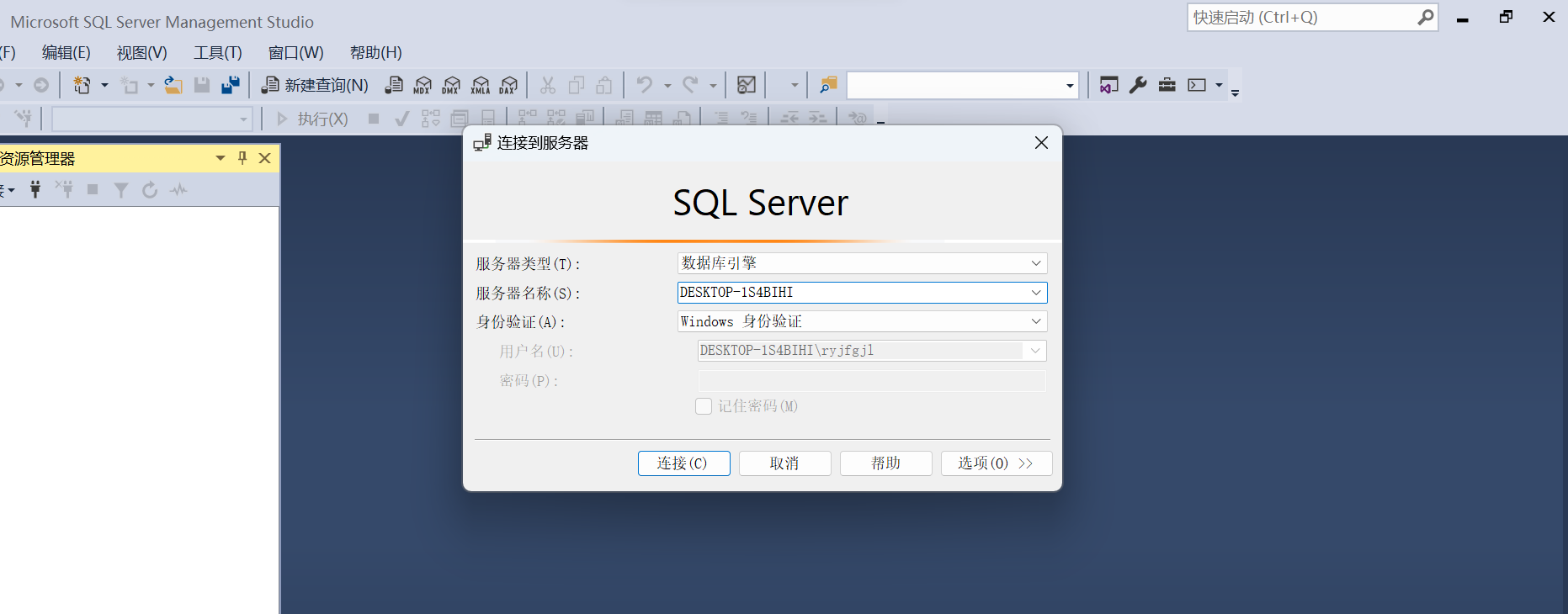Open the 视图(V) menu
The width and height of the screenshot is (1568, 614).
point(142,52)
